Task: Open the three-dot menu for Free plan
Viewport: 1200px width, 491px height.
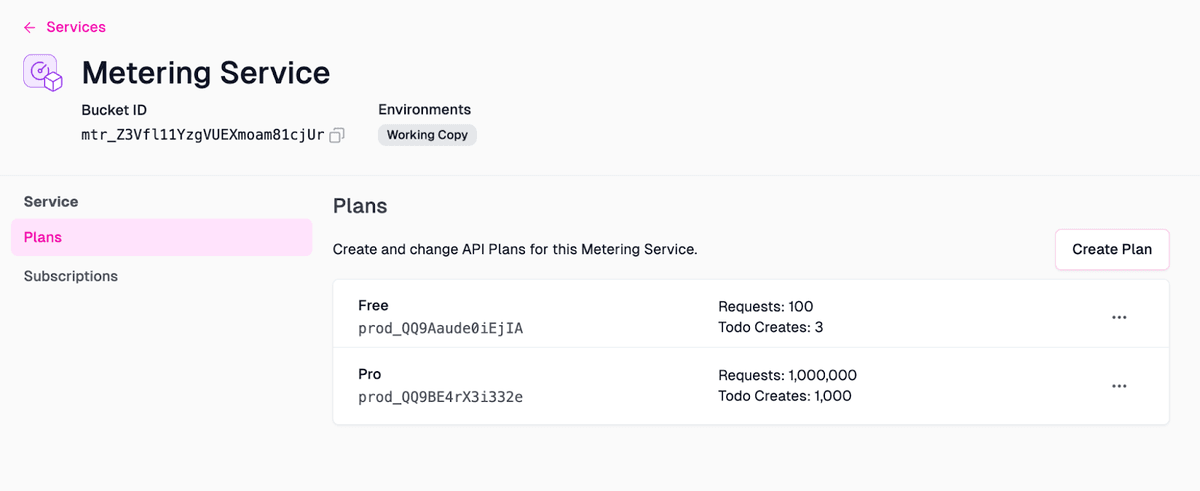Action: 1119,317
